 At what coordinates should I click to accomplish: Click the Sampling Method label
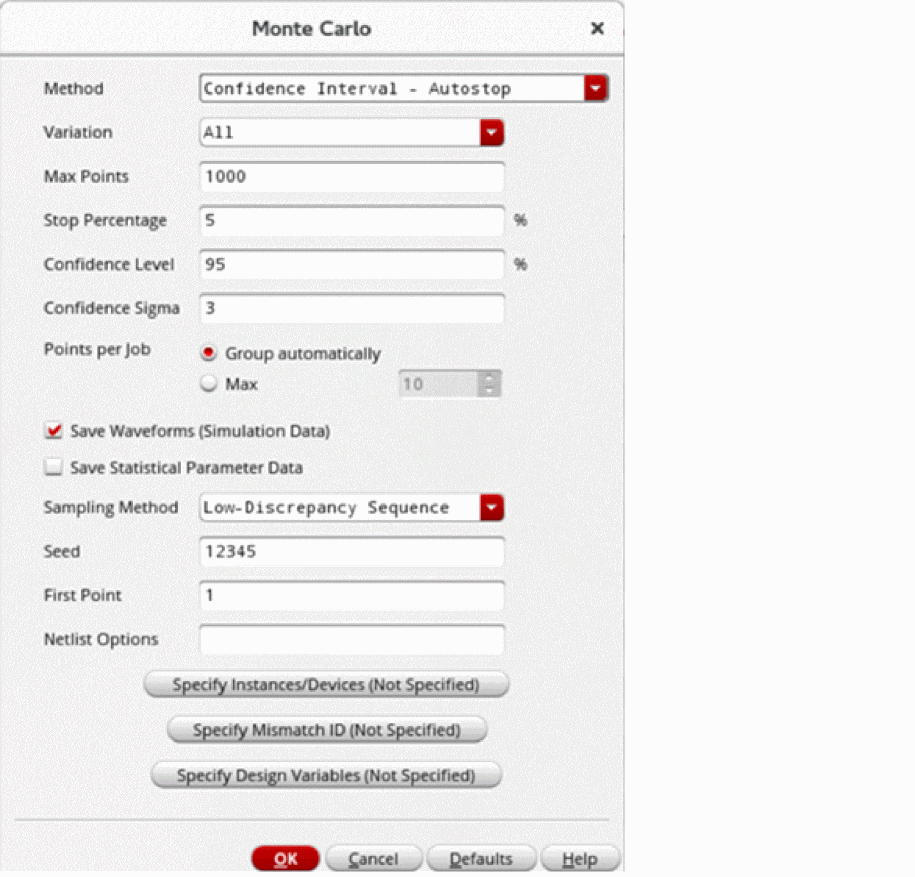(x=111, y=508)
